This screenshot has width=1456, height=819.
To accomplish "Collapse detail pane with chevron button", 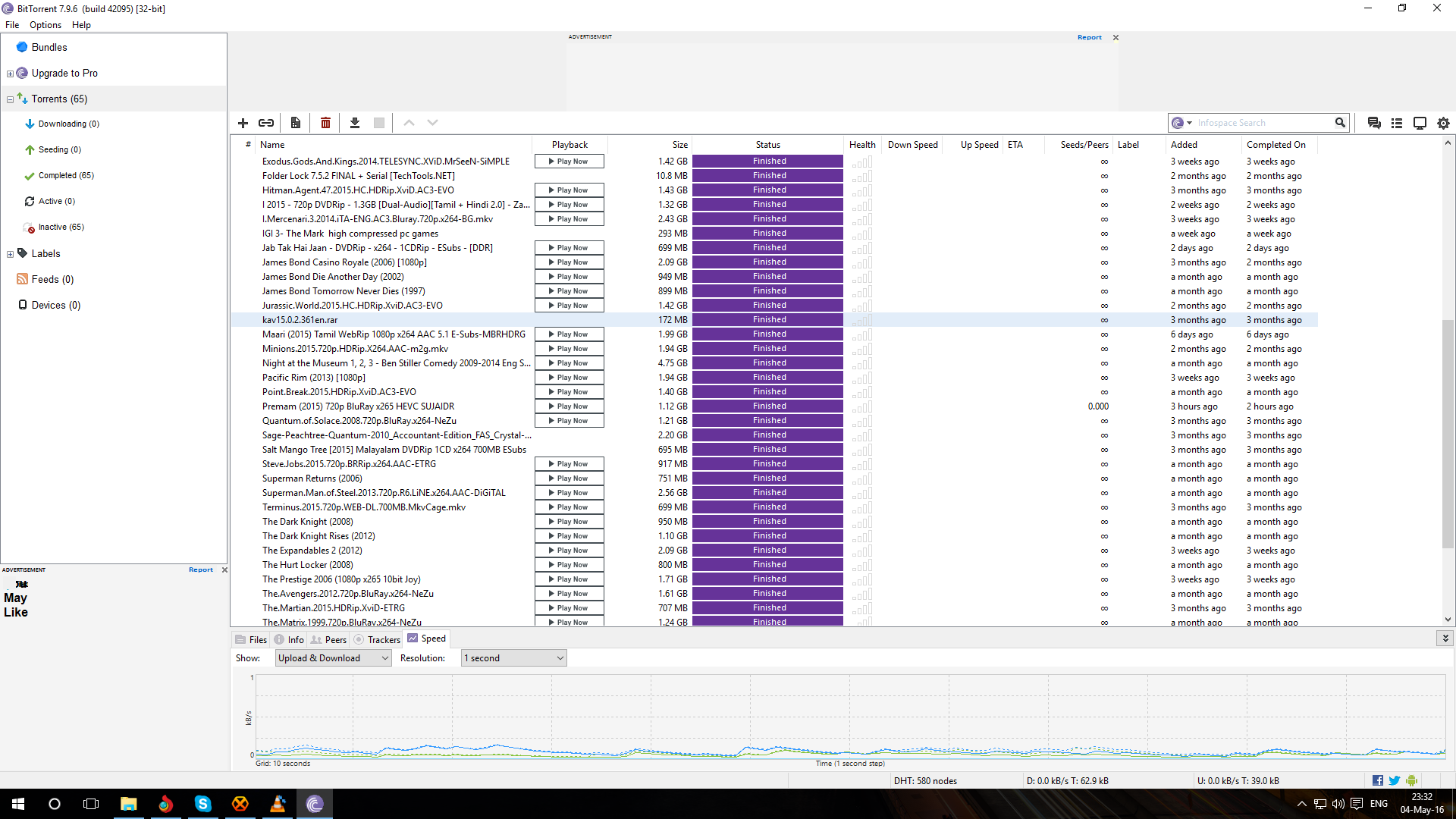I will point(1445,639).
